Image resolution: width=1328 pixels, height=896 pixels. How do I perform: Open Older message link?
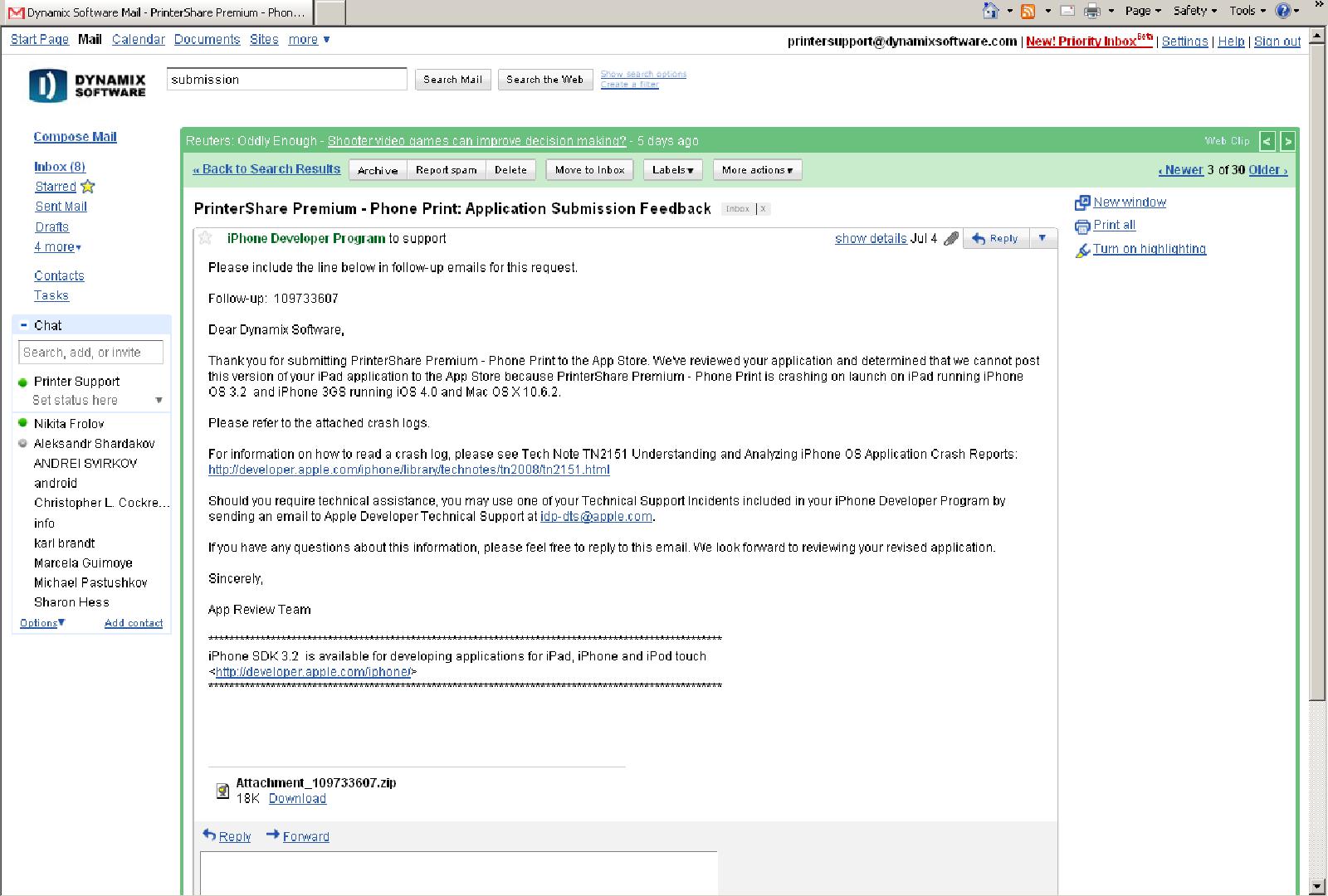coord(1268,170)
